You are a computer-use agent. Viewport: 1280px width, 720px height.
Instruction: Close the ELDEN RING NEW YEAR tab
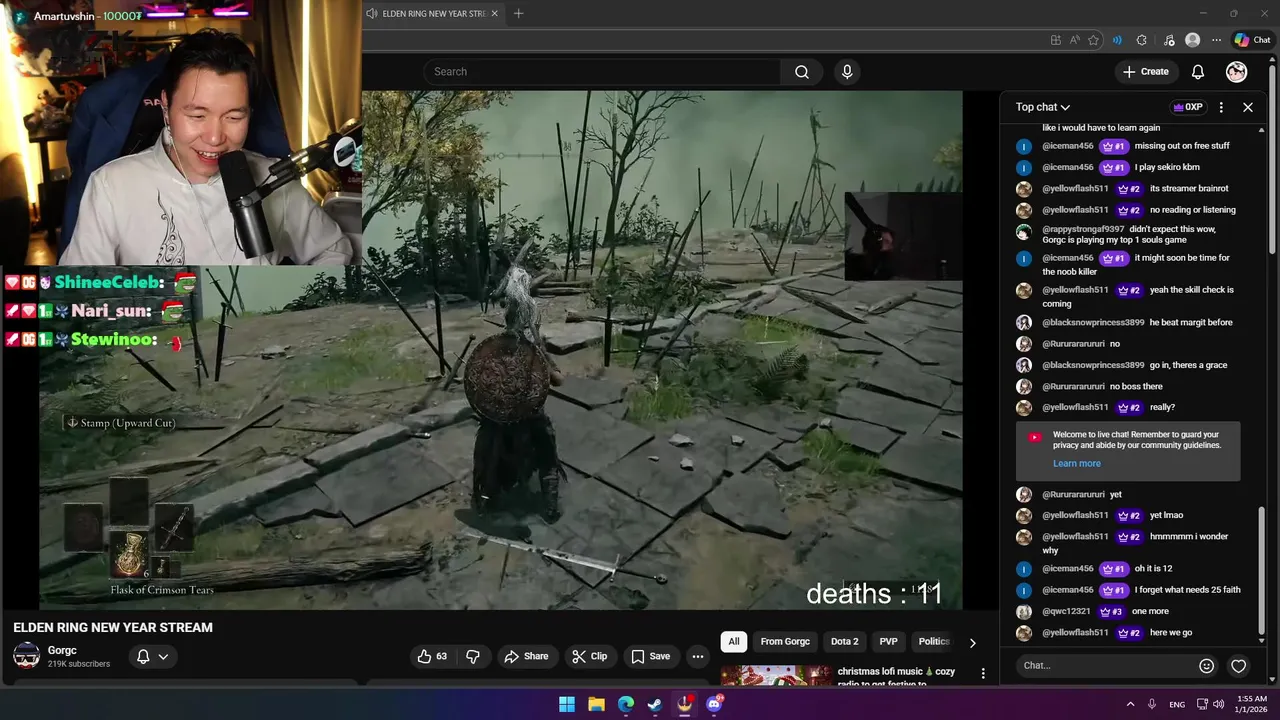[494, 14]
